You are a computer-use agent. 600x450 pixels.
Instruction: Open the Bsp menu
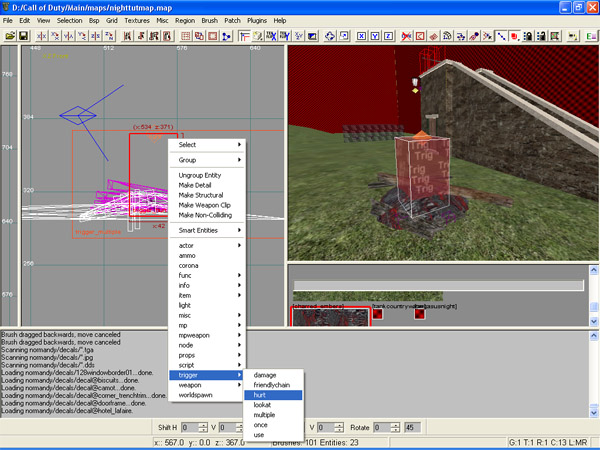pos(94,21)
